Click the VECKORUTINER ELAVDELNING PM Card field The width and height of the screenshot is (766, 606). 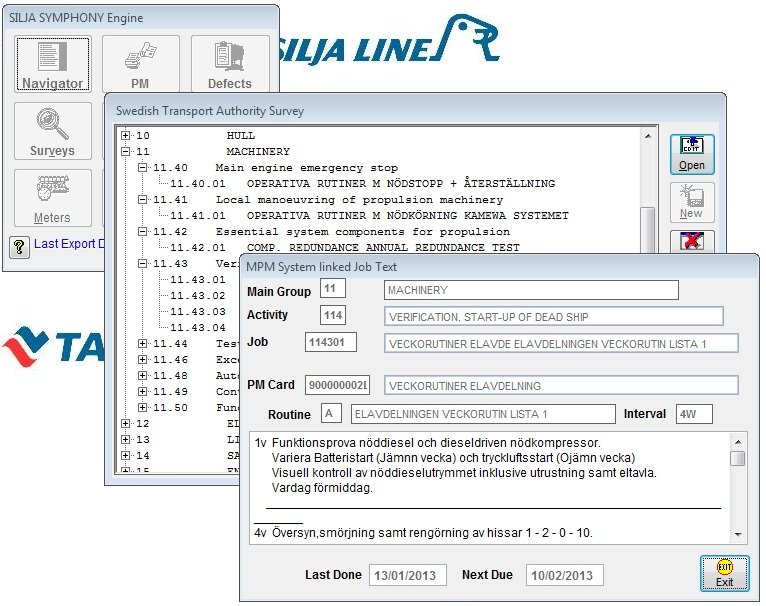coord(561,386)
